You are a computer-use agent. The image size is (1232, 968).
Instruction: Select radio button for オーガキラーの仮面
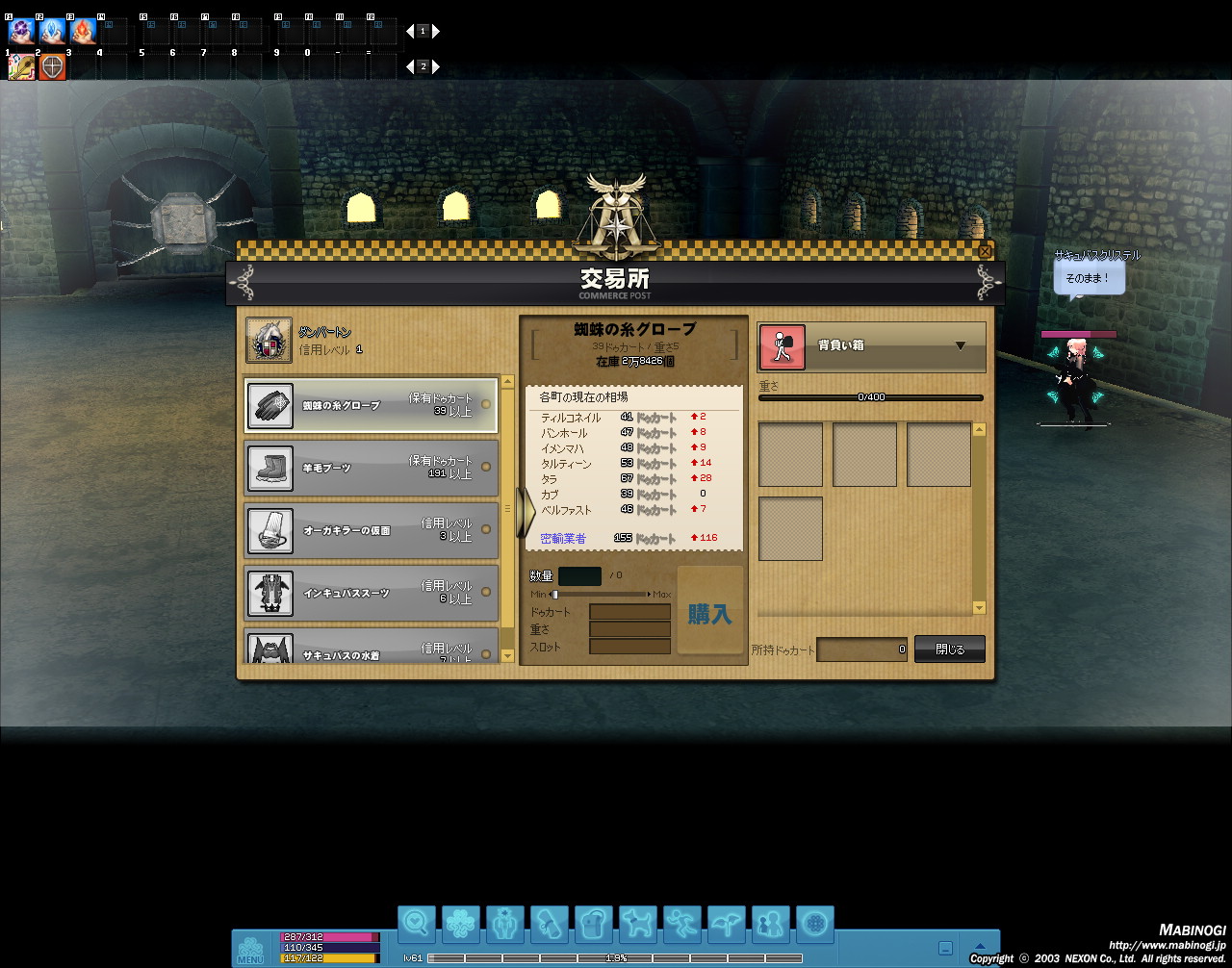click(x=486, y=529)
